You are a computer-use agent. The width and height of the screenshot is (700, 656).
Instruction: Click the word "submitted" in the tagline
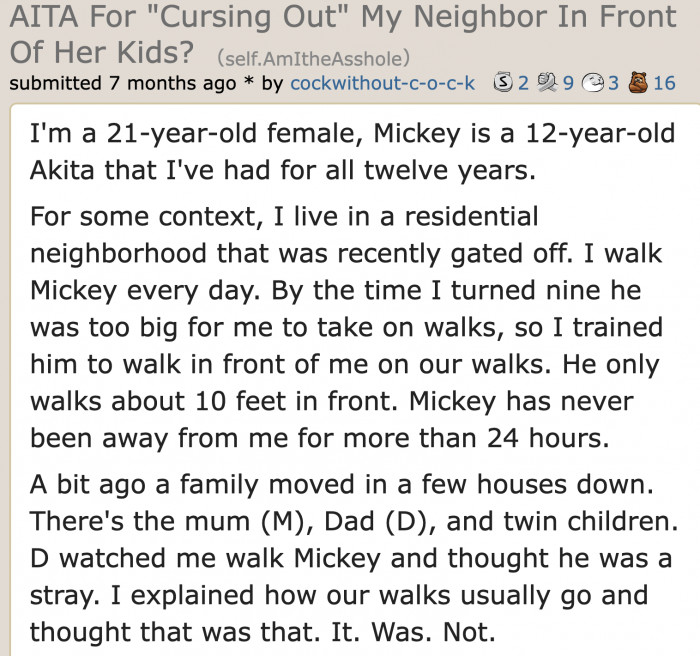coord(56,83)
